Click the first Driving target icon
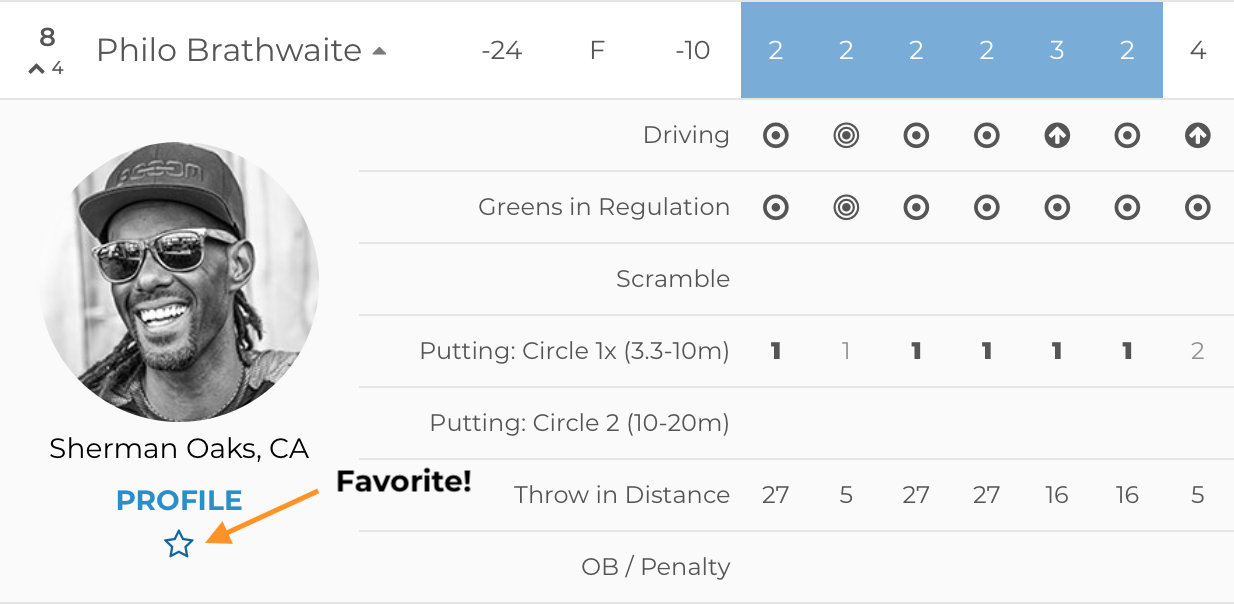The height and width of the screenshot is (604, 1234). click(776, 135)
